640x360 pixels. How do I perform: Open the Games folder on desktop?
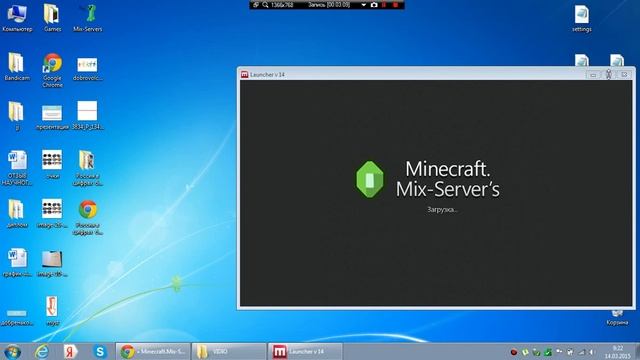click(x=52, y=17)
